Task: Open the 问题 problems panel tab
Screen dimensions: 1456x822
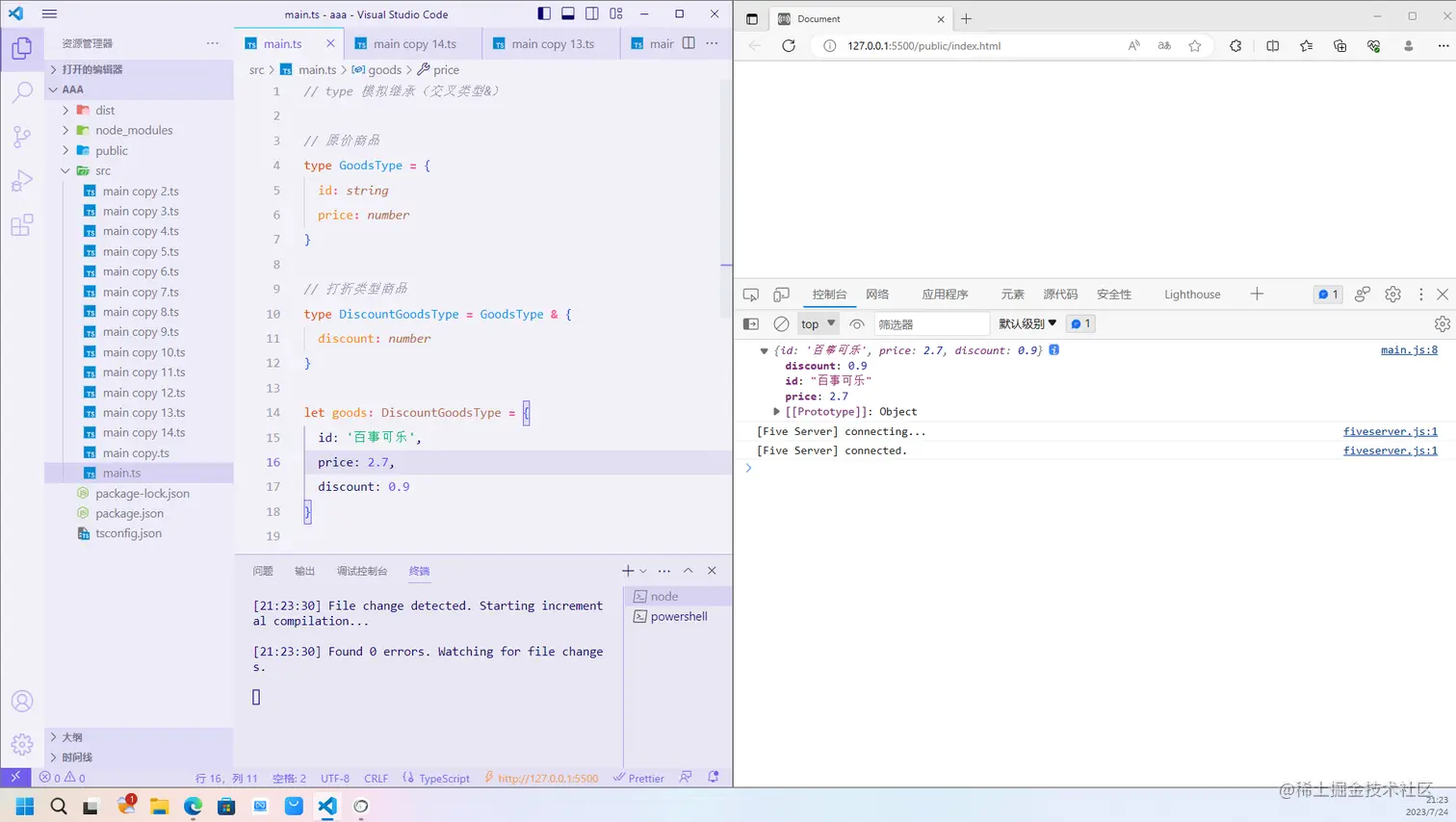Action: tap(263, 571)
